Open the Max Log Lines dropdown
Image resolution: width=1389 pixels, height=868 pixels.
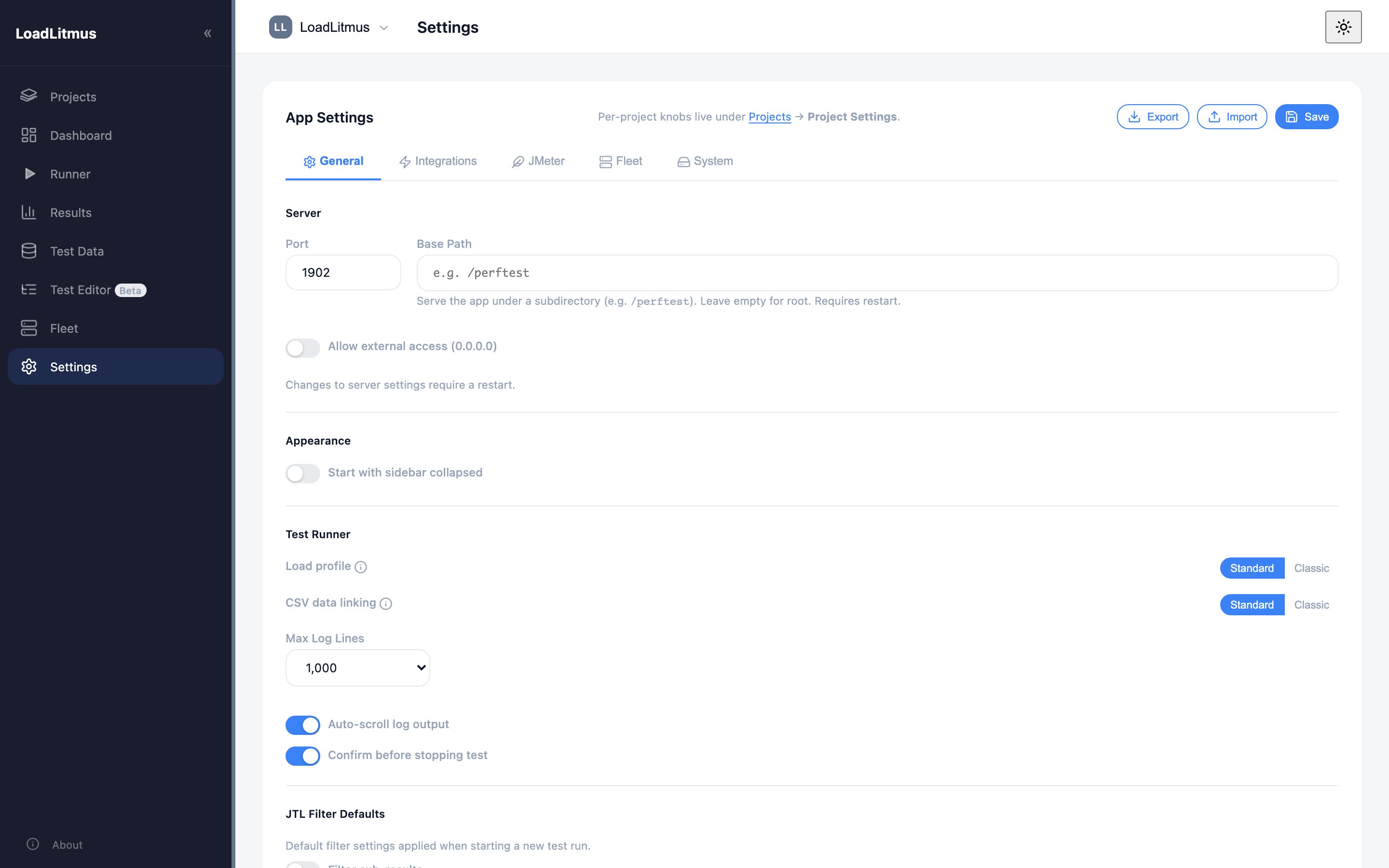click(357, 668)
